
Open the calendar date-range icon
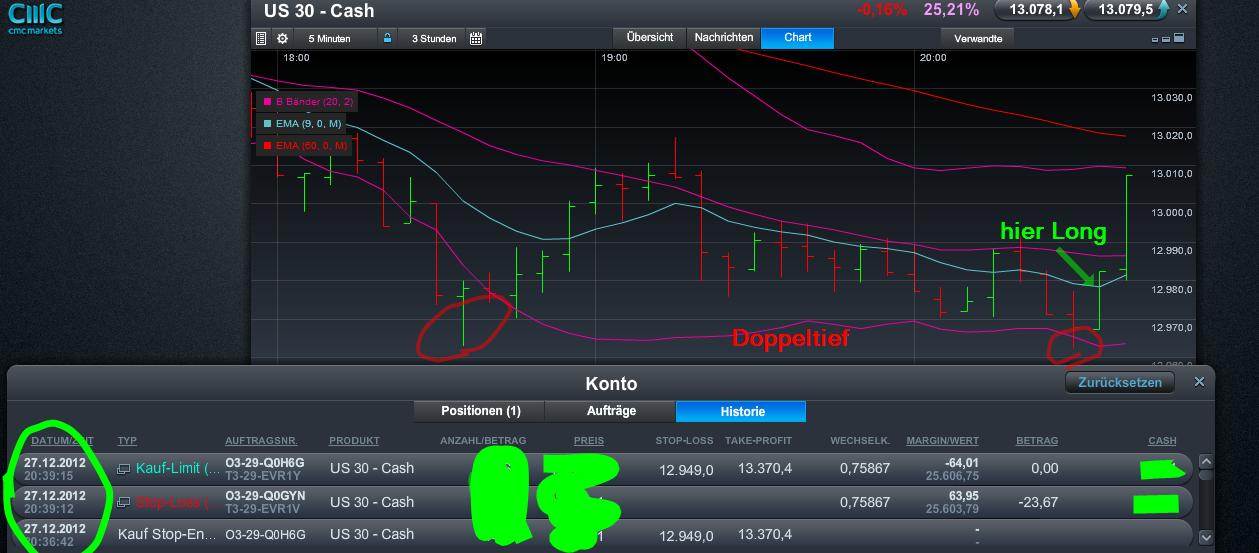tap(476, 38)
